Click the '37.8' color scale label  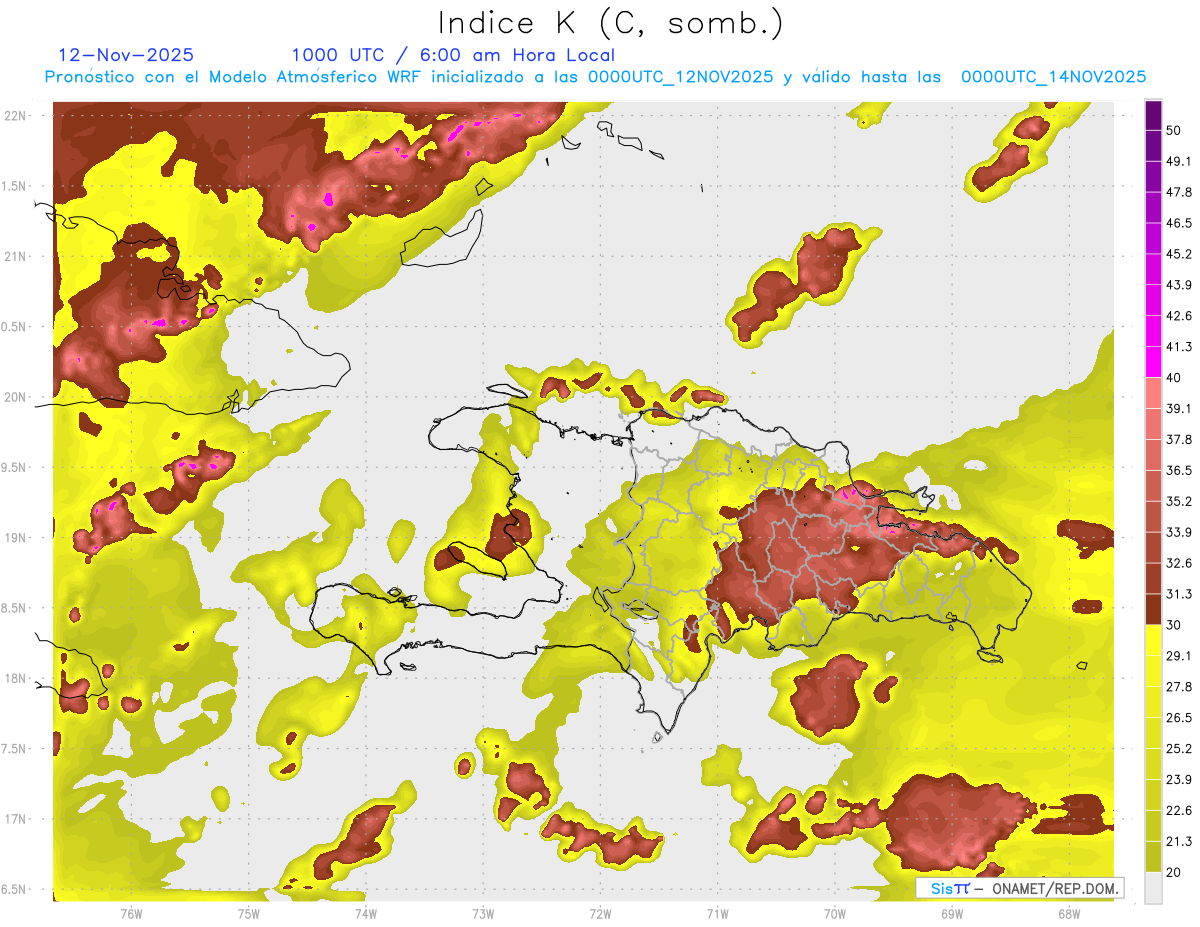1179,439
